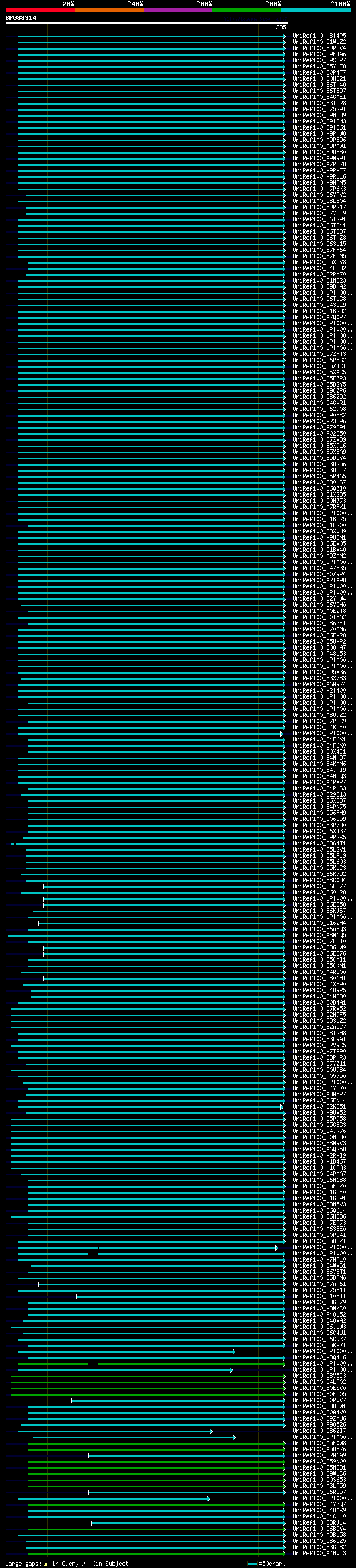Select hit label UniRef100_Q56FH9
This screenshot has height=1568, width=356.
click(319, 813)
